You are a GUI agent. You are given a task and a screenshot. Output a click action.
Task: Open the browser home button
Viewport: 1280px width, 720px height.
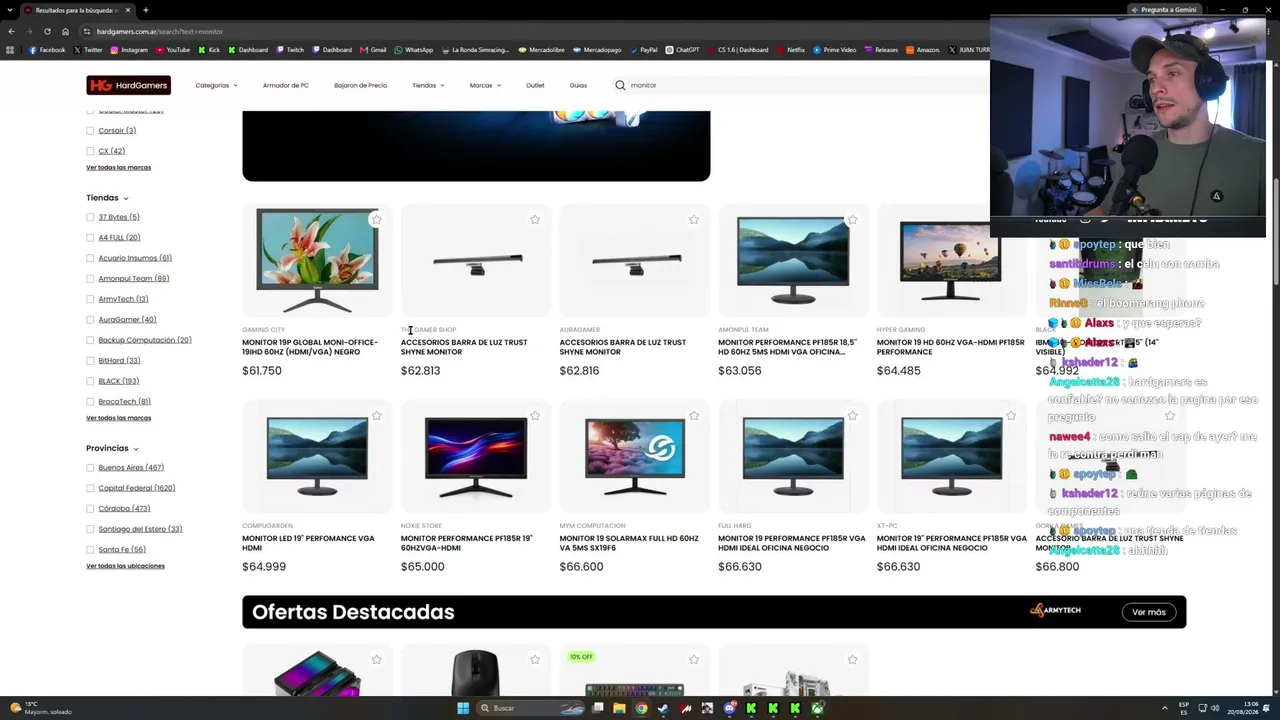65,31
